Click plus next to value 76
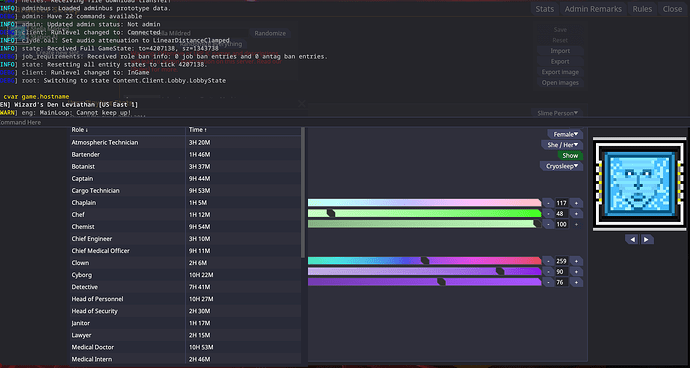This screenshot has width=690, height=368. click(576, 282)
